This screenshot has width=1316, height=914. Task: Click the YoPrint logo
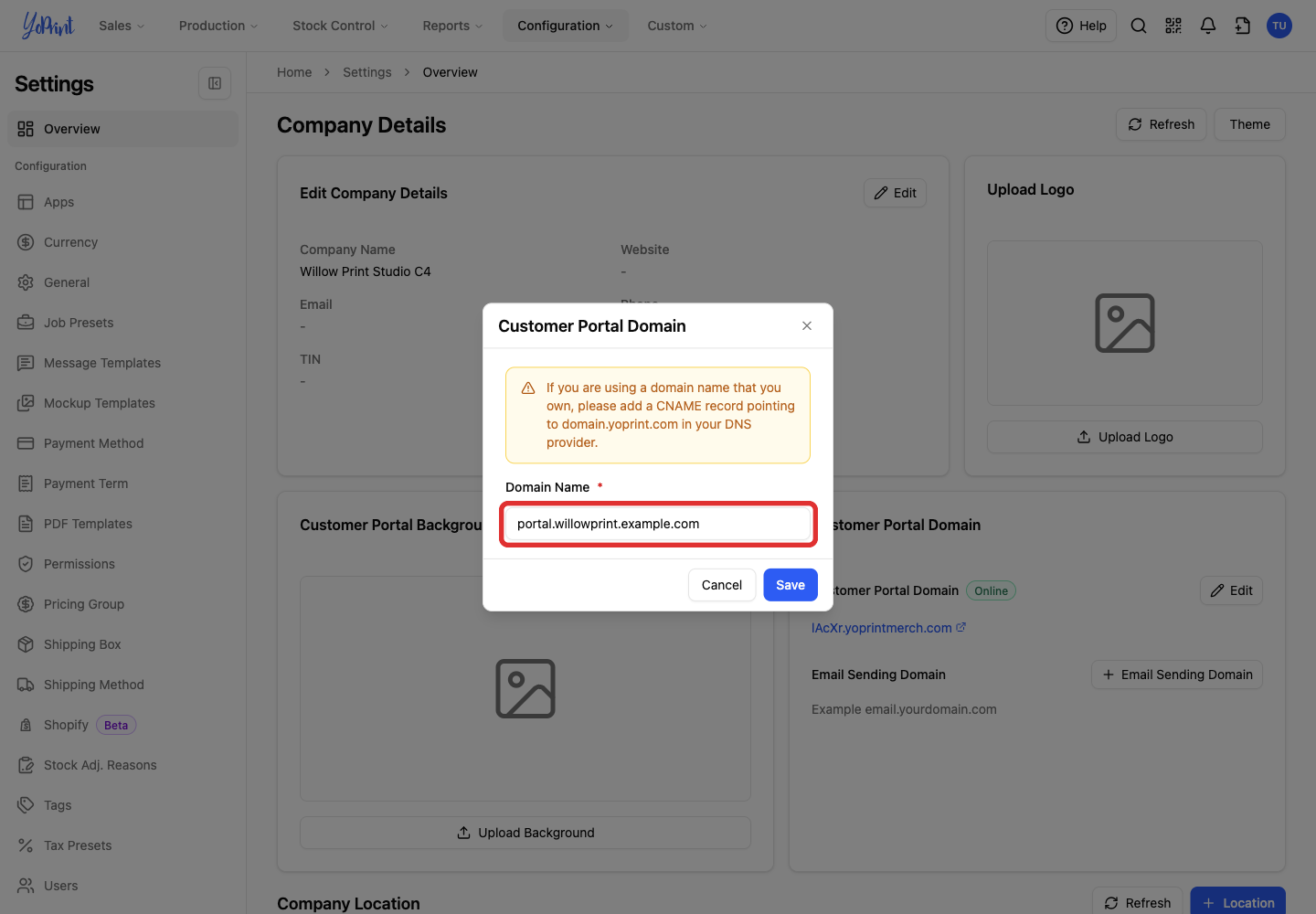[x=48, y=26]
